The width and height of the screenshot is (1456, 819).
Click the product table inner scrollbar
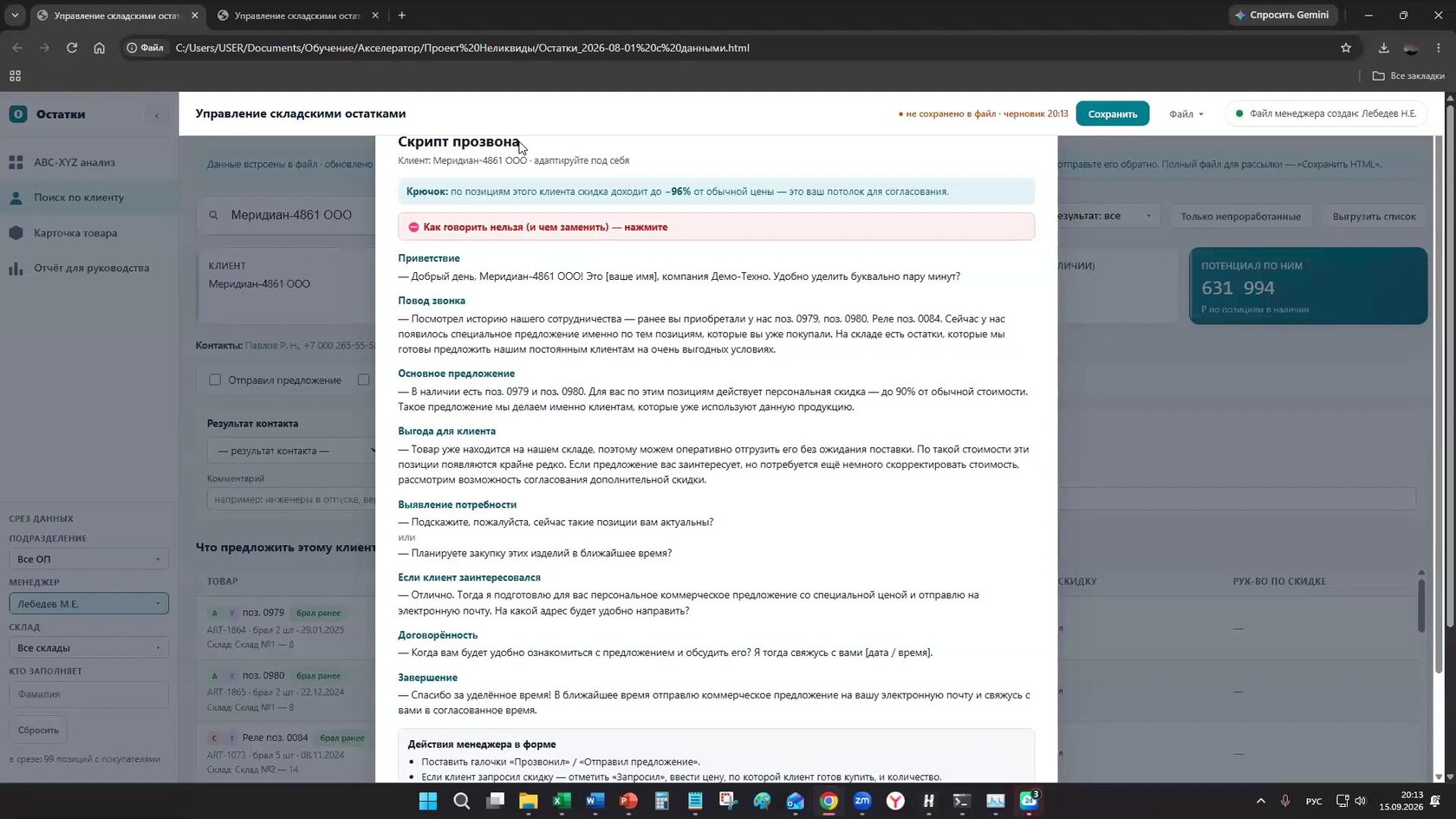coord(1420,605)
